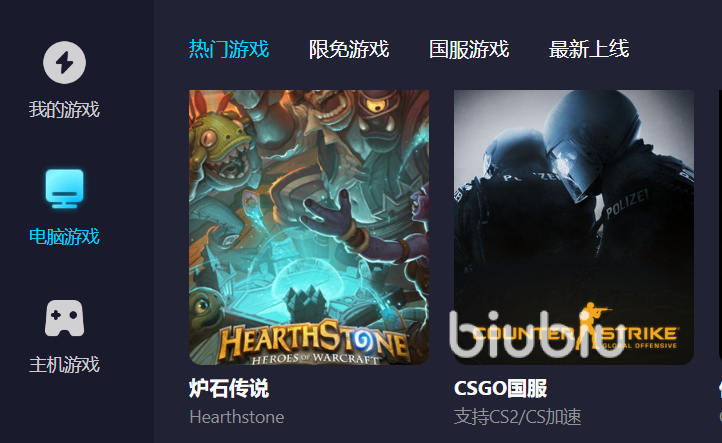Click the HearthStone Heroes of Warcraft logo
722x443 pixels.
click(314, 343)
